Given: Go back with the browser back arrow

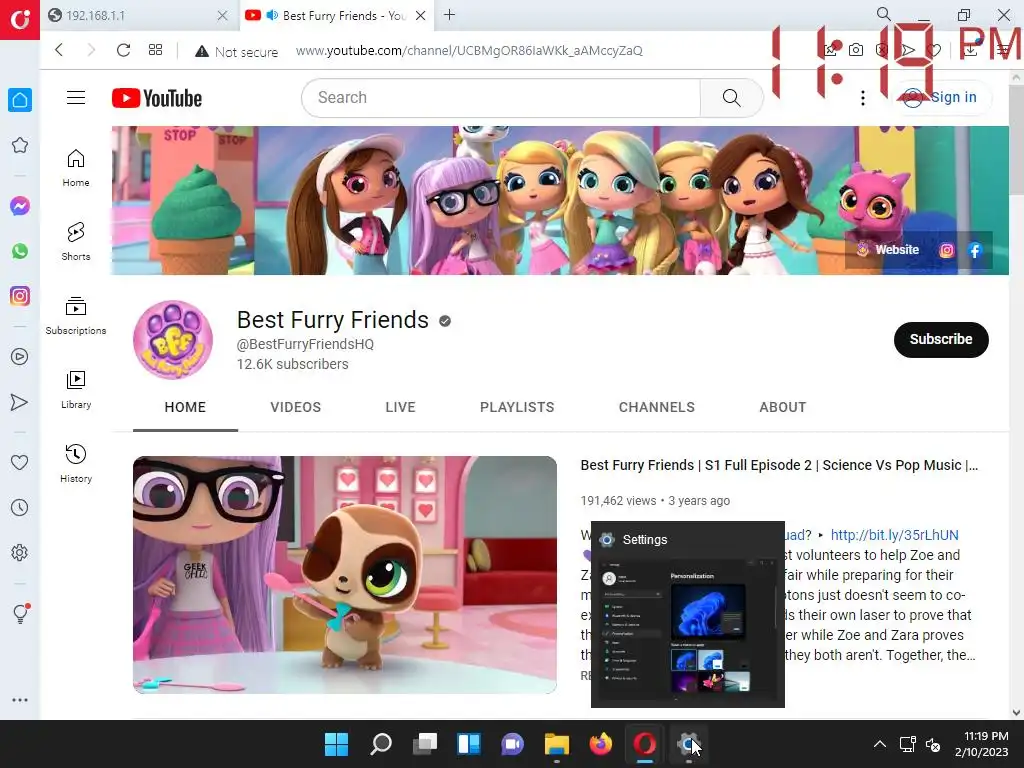Looking at the screenshot, I should click(59, 50).
